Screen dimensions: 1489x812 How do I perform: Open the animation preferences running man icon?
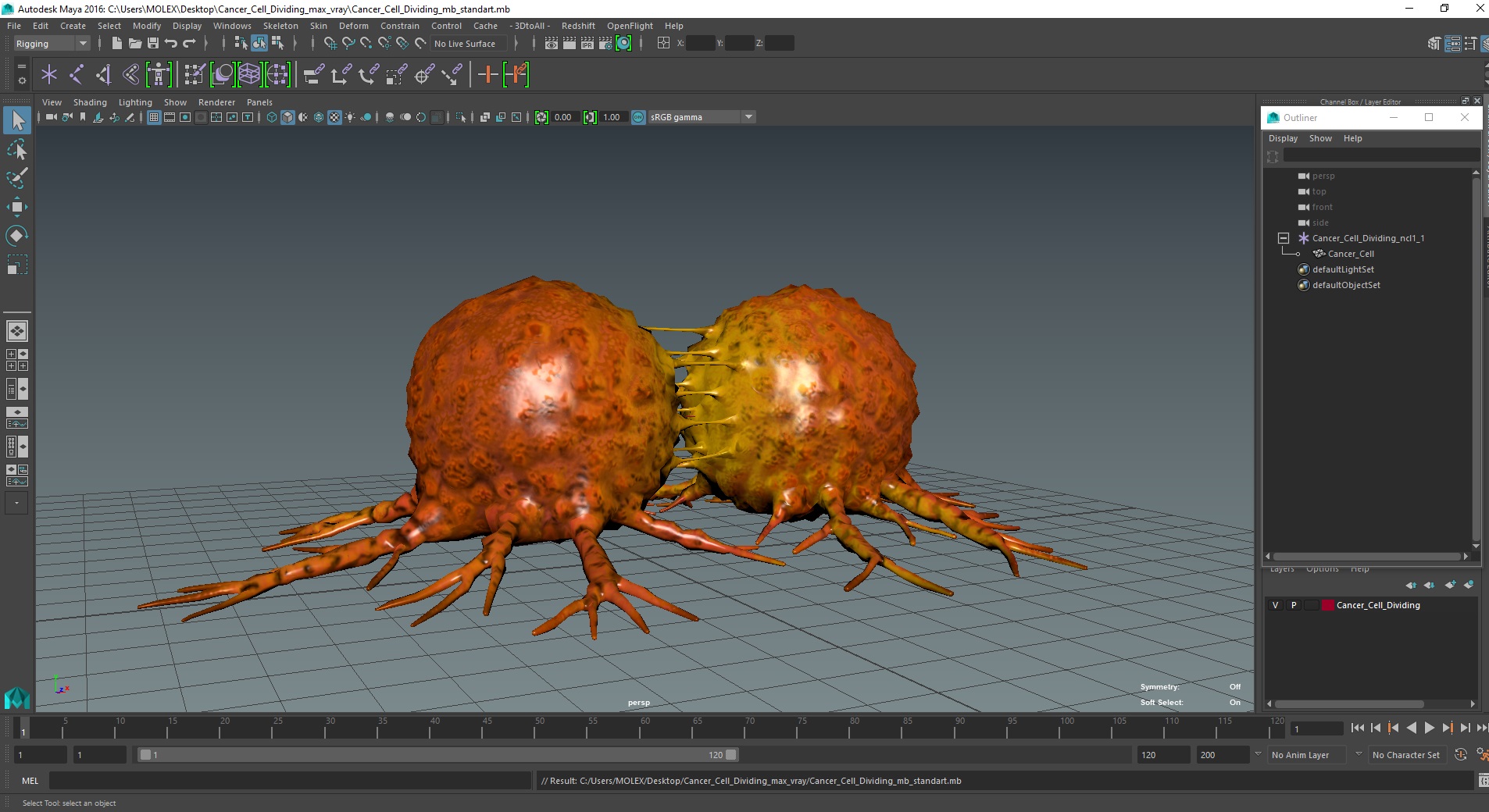(x=1482, y=755)
